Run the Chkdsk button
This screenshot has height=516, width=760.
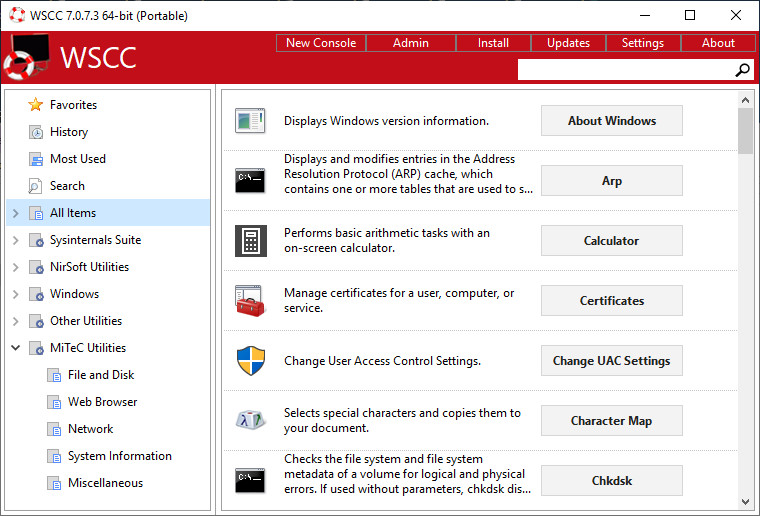click(x=611, y=481)
